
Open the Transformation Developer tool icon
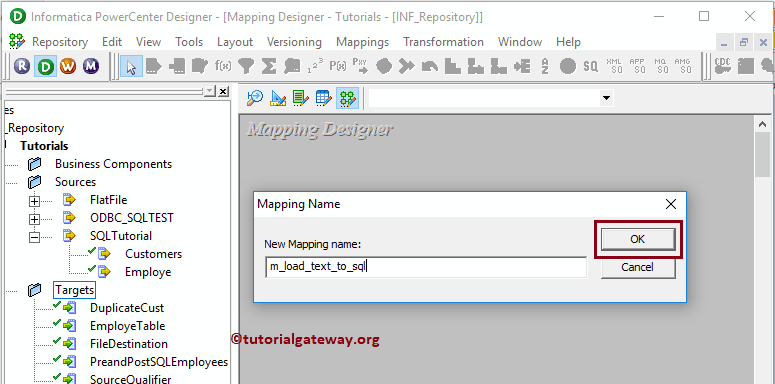point(301,98)
